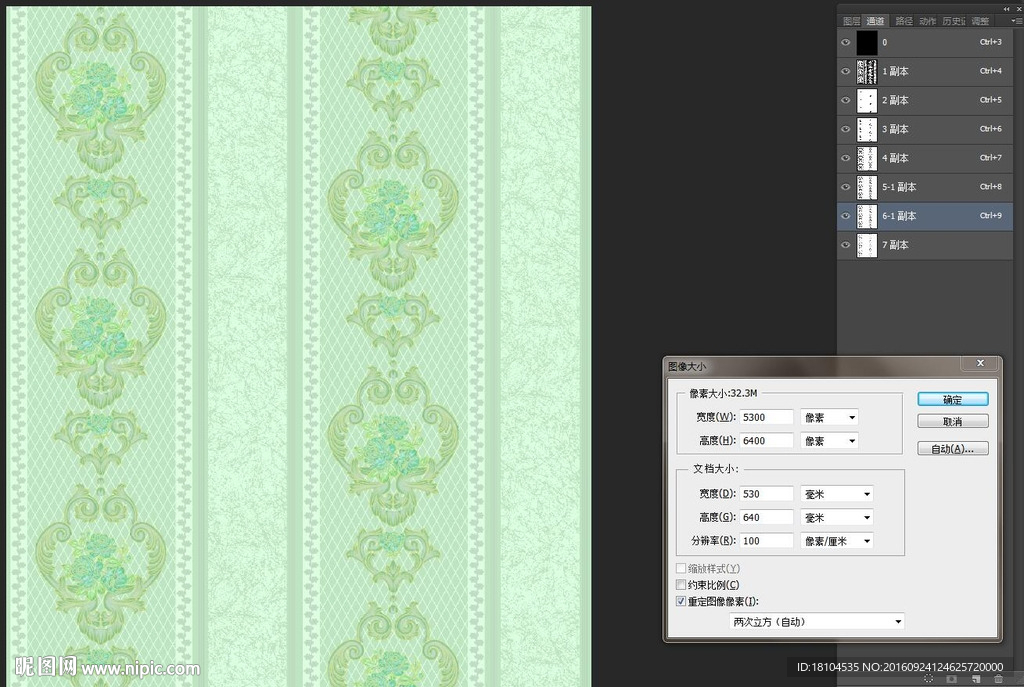
Task: Enable the 约束比例 checkbox
Action: point(680,584)
